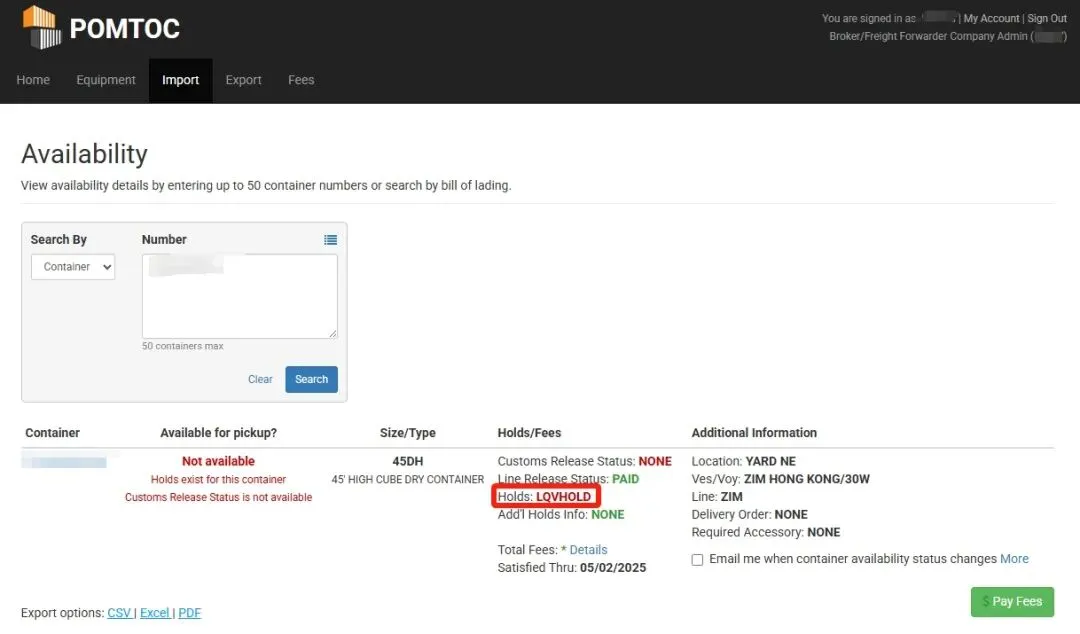Open Total Fees Details link
Screen dimensions: 1080x634
(x=588, y=550)
